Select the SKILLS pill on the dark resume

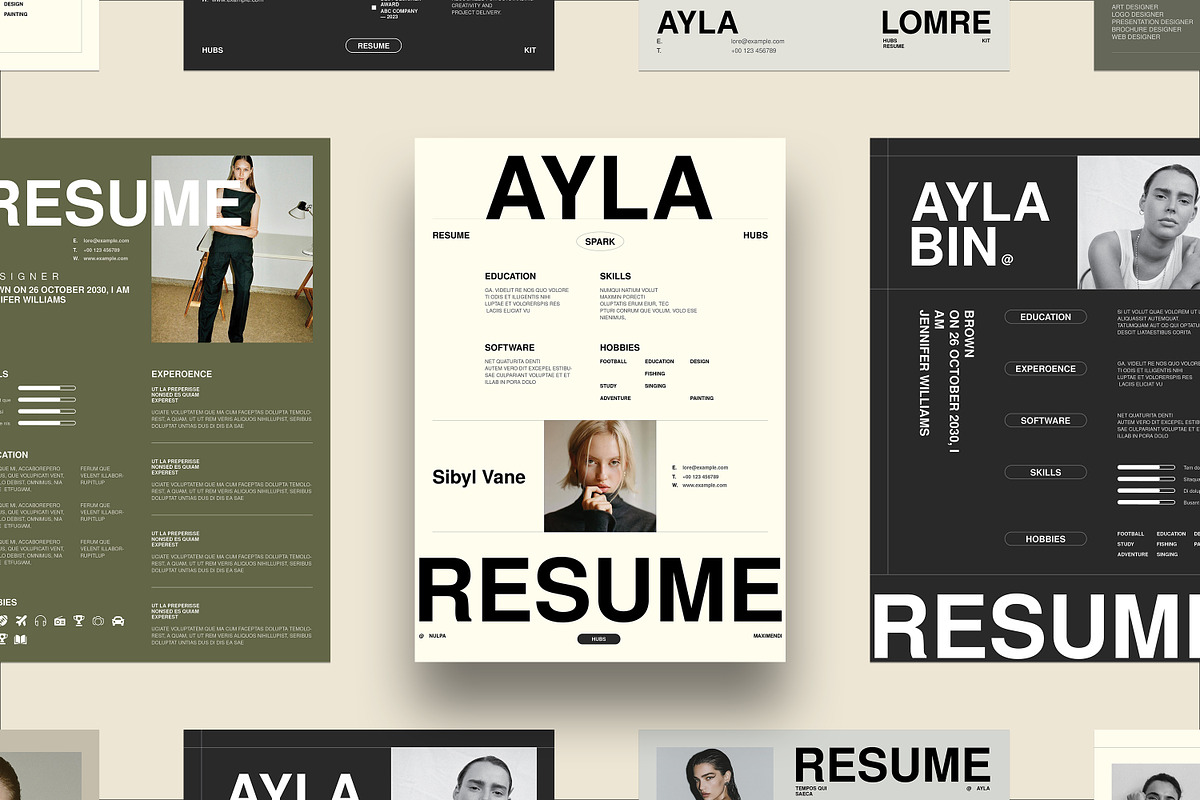coord(1045,472)
